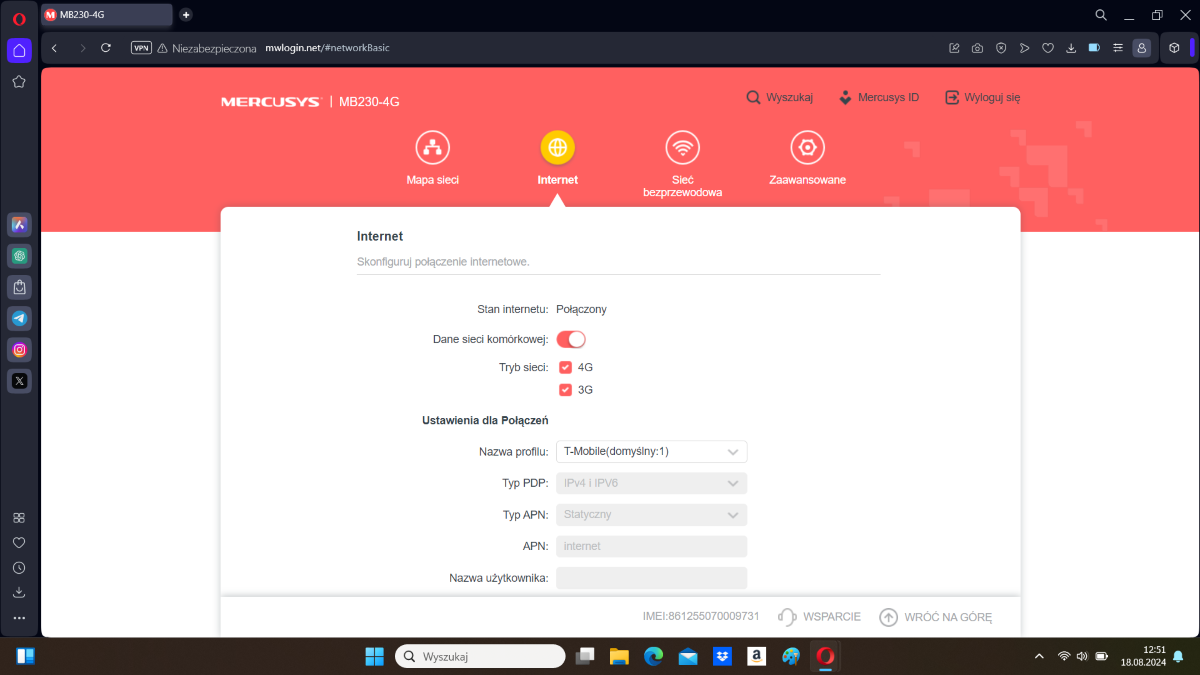Open sidebar downloads icon
Screen dimensions: 1200x675
click(19, 593)
